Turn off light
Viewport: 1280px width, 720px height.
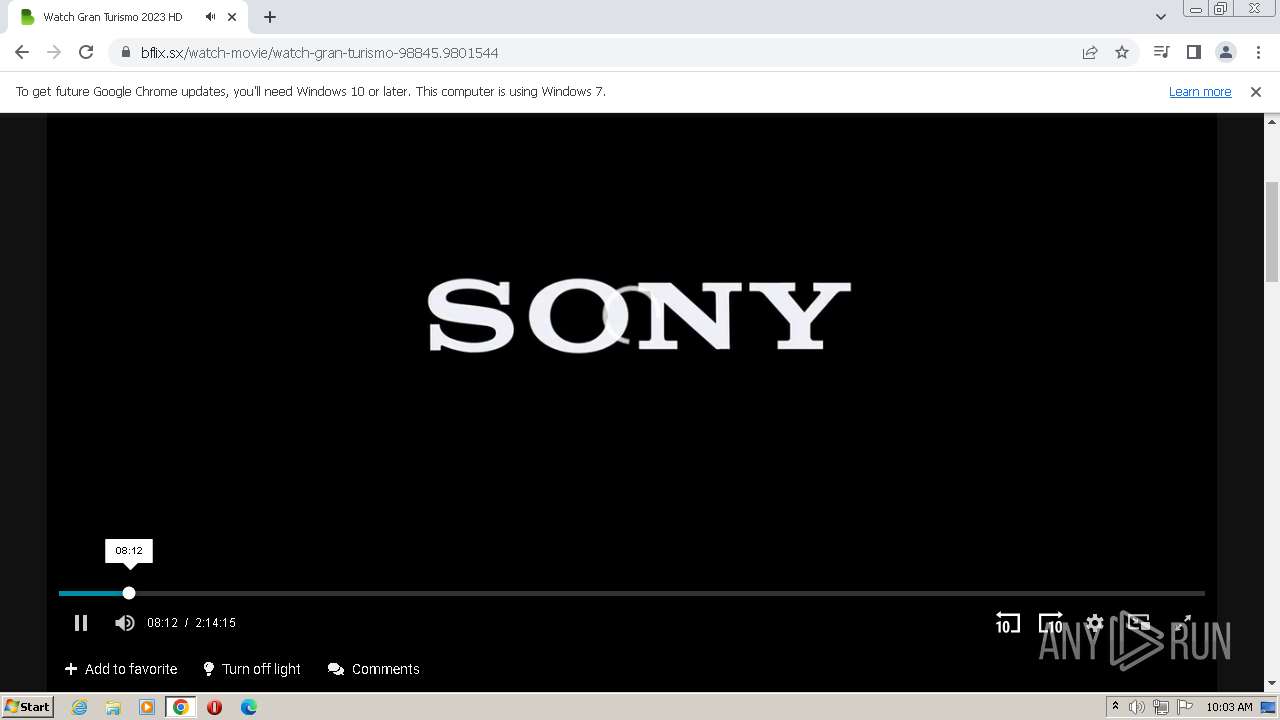tap(252, 669)
